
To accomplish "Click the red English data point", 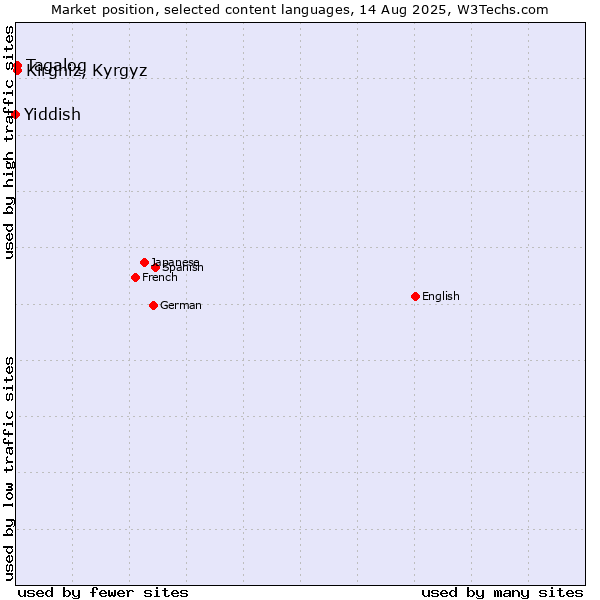I will coord(416,297).
